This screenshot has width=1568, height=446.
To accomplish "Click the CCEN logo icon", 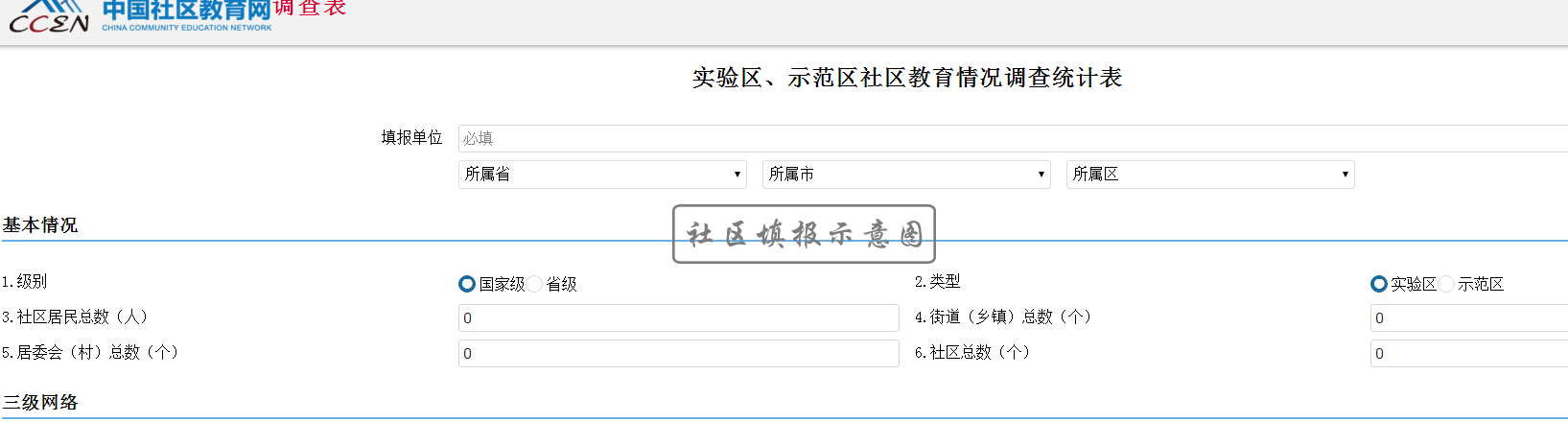I will point(49,17).
